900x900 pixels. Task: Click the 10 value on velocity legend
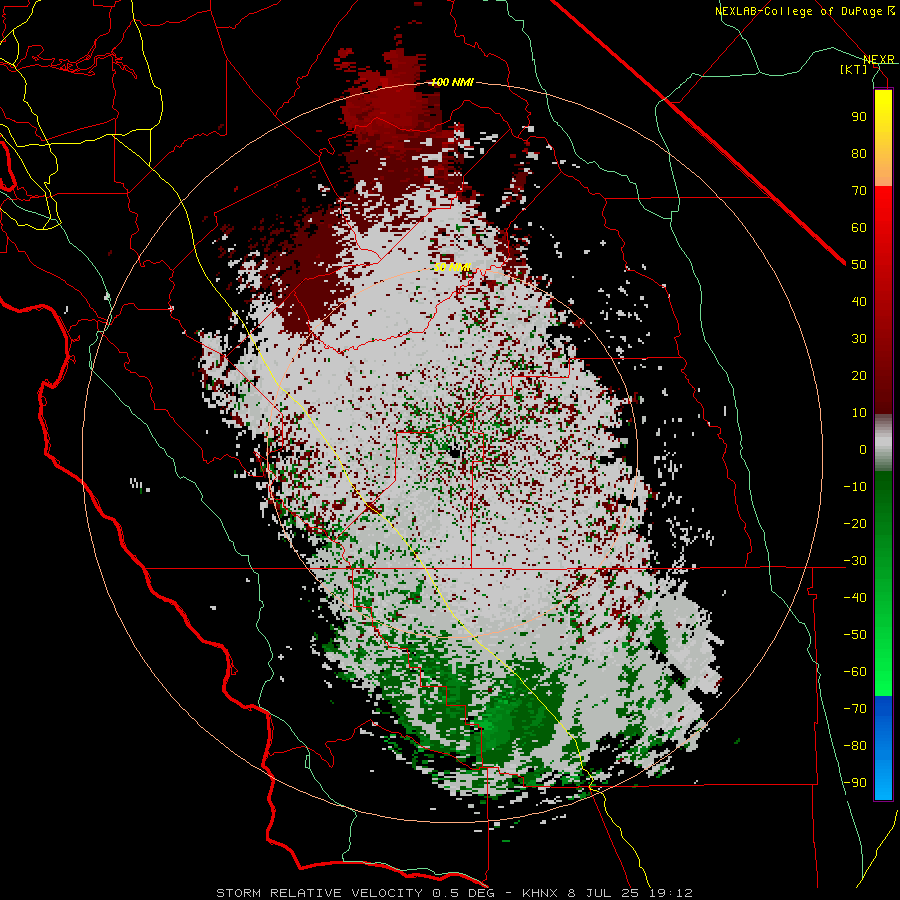tap(859, 413)
